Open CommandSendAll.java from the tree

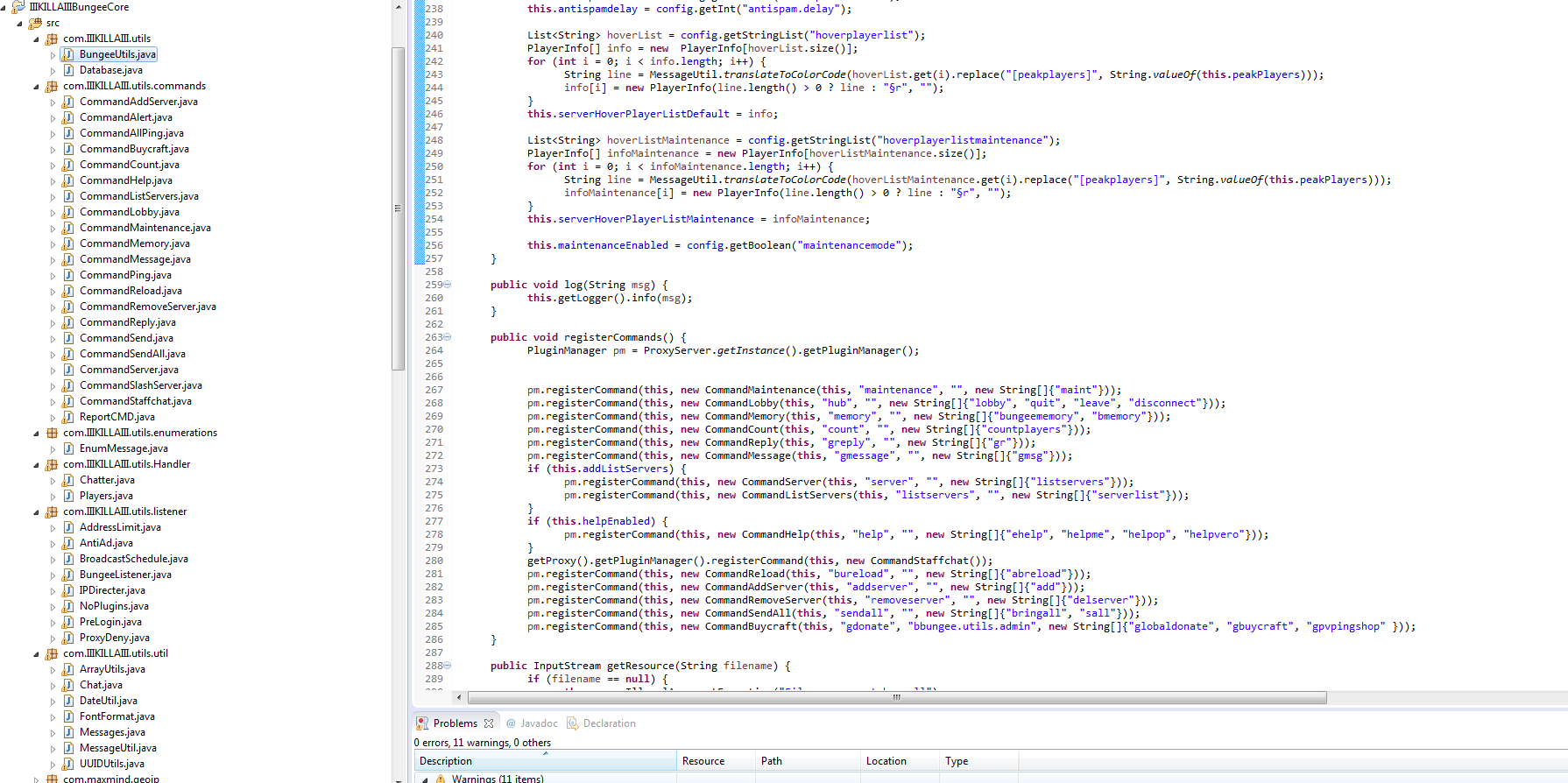tap(132, 354)
